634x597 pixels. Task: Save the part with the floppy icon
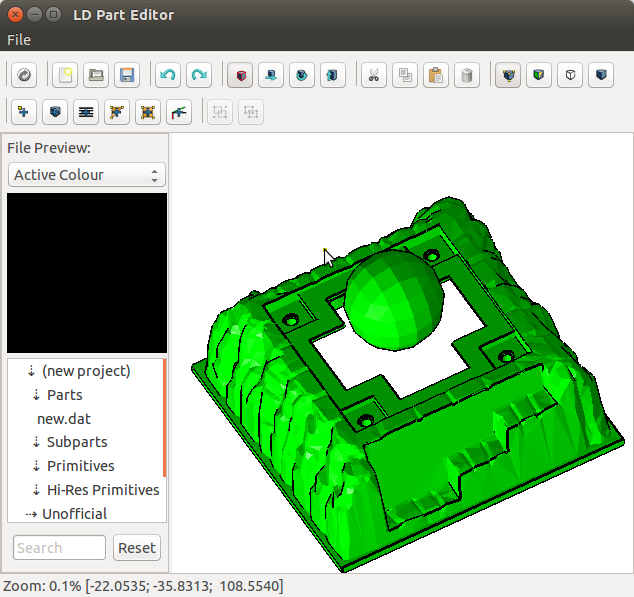pyautogui.click(x=127, y=75)
